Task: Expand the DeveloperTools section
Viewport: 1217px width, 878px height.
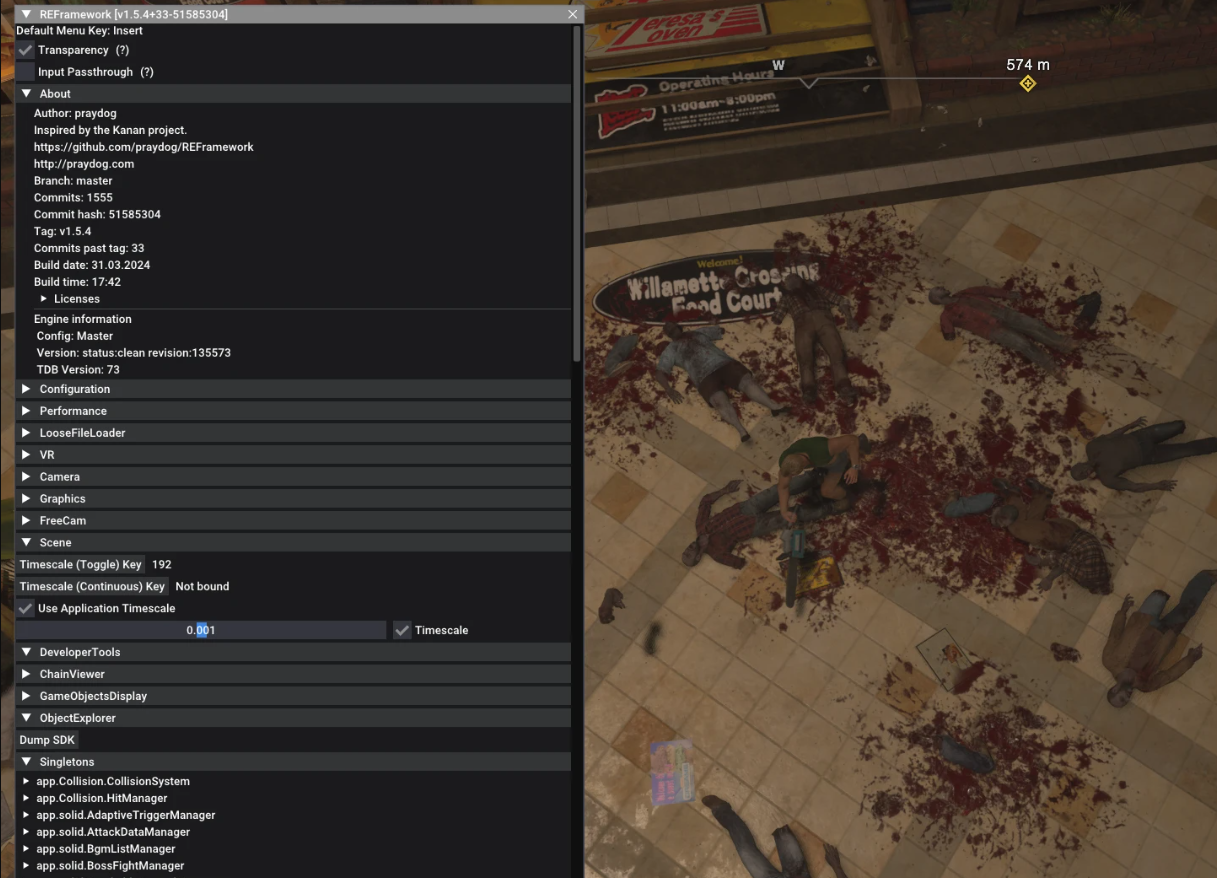Action: coord(294,652)
